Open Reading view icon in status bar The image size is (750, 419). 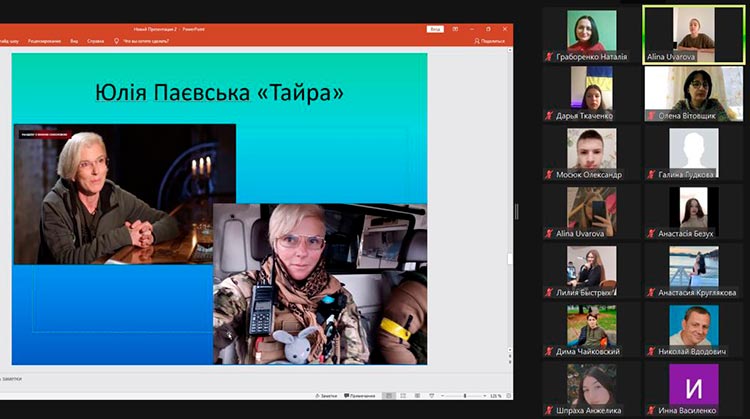(416, 396)
